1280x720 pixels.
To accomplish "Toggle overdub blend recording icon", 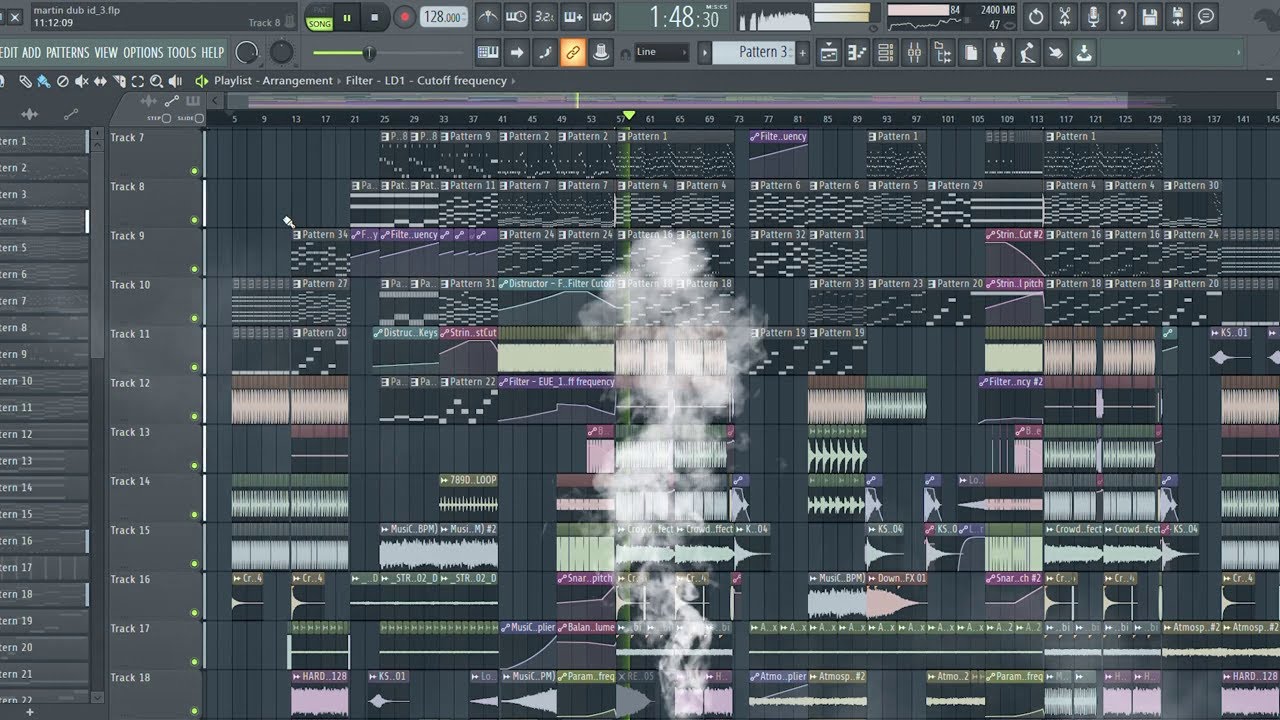I will pos(573,17).
